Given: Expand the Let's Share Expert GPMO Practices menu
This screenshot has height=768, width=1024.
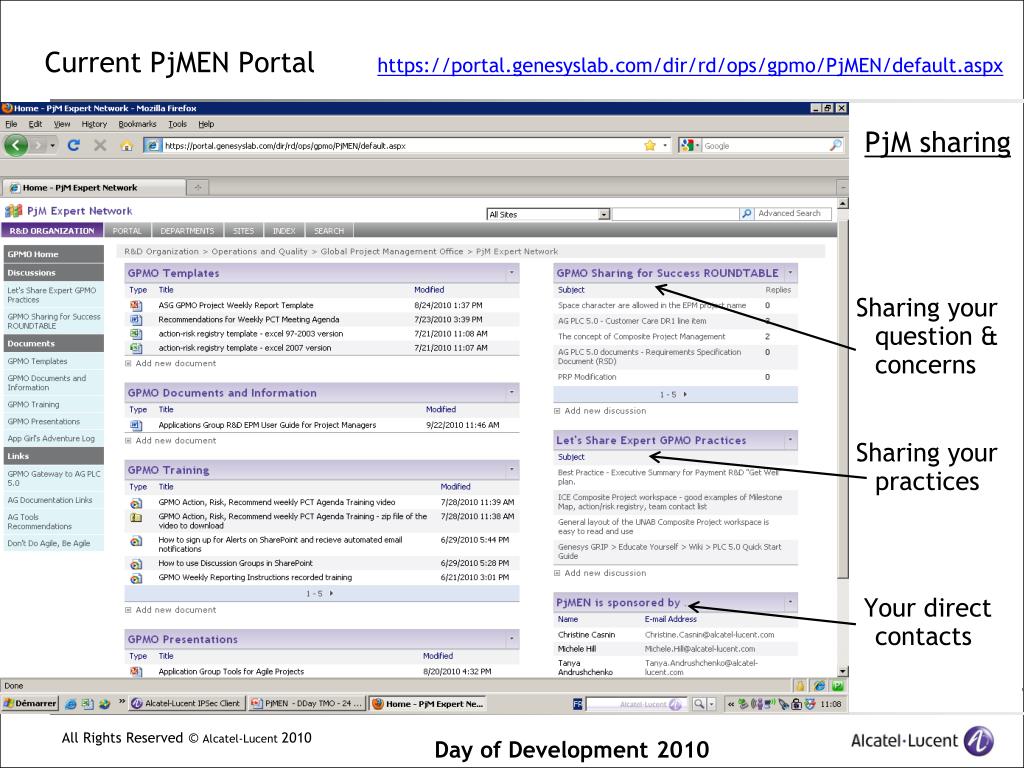Looking at the screenshot, I should [790, 440].
